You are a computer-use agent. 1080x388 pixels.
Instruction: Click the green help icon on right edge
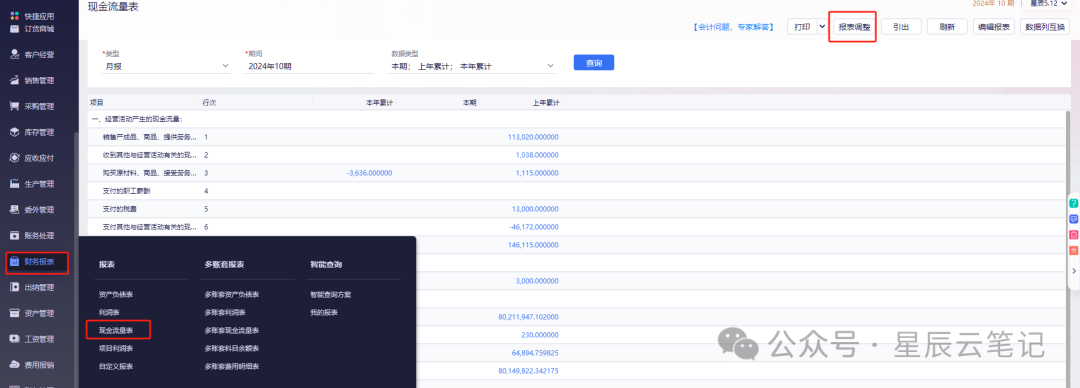(1073, 204)
